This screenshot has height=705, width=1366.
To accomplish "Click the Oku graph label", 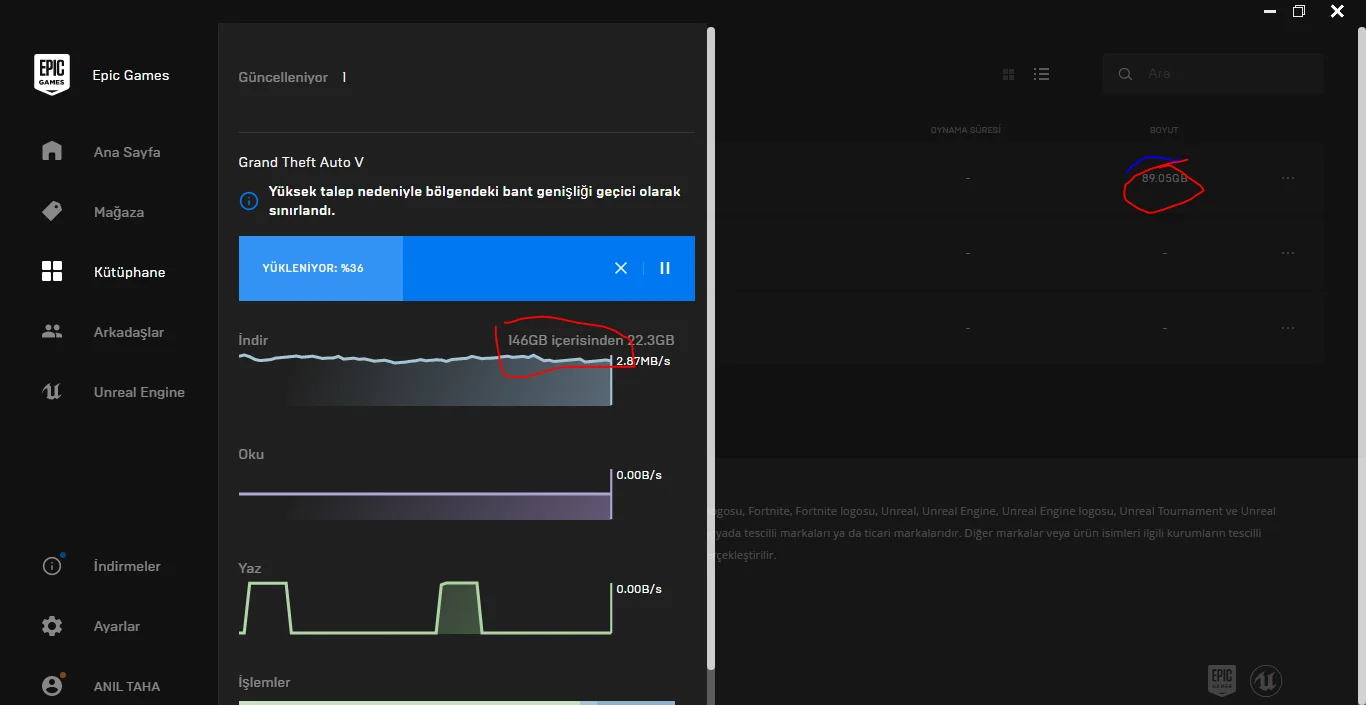I will click(x=251, y=454).
